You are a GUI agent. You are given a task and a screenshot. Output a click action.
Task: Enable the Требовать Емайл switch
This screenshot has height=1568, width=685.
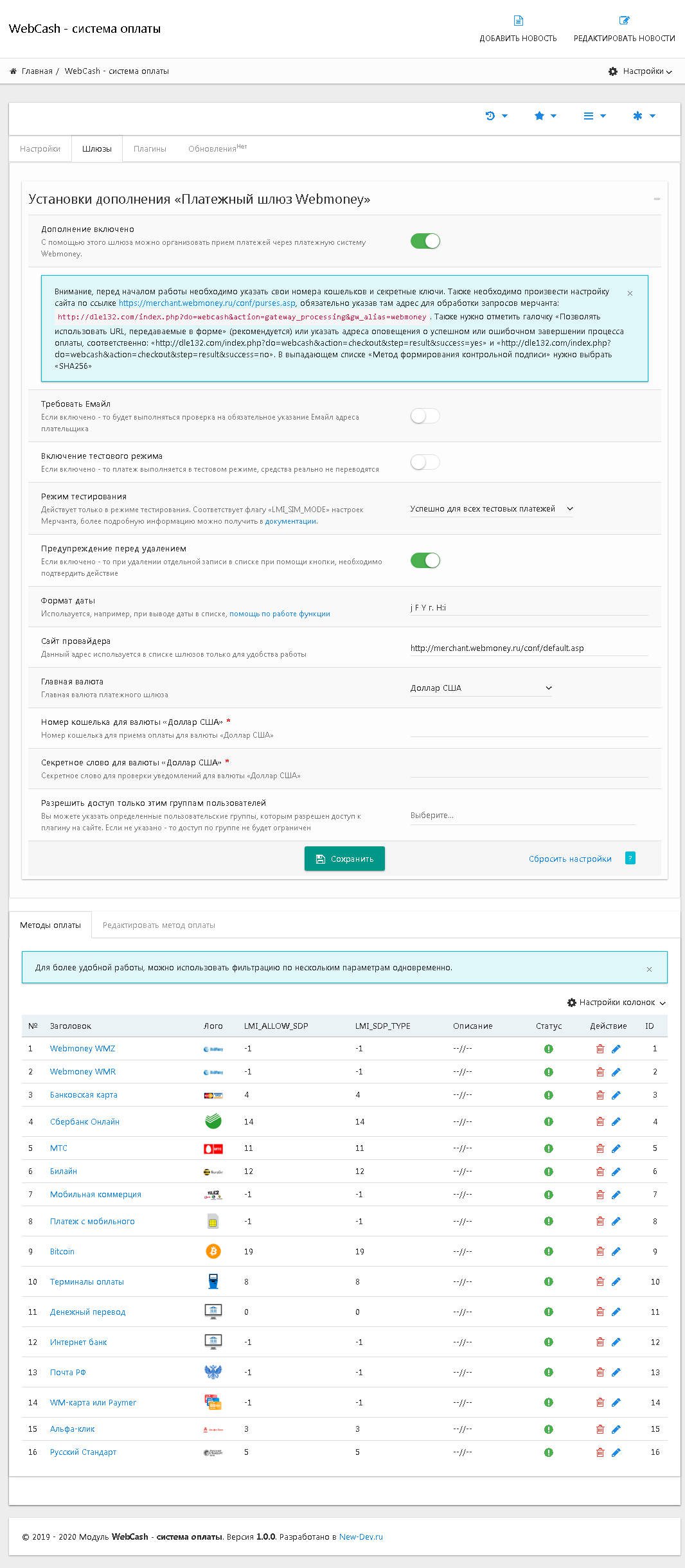point(425,416)
